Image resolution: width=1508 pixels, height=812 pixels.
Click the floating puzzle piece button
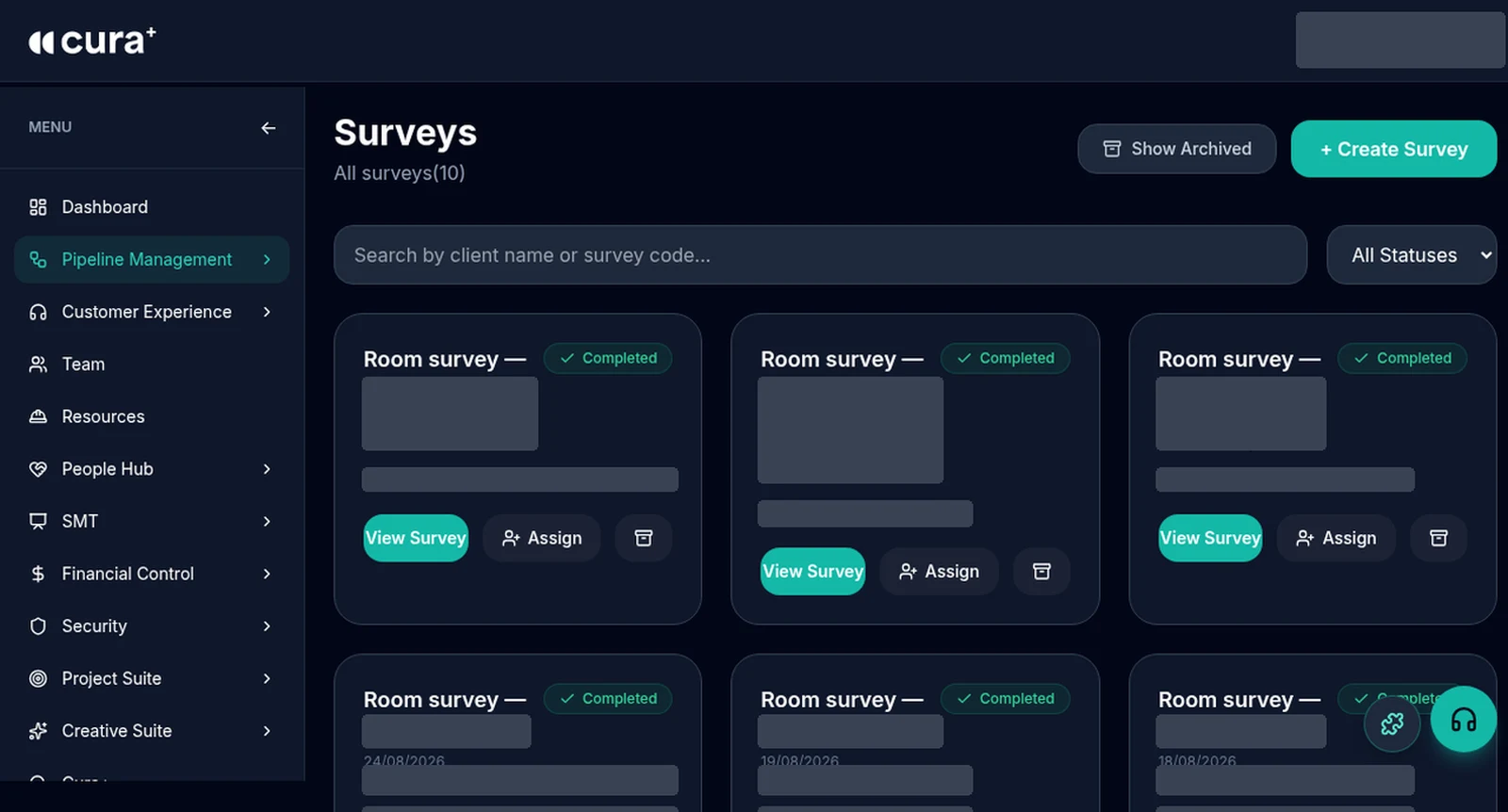1392,723
